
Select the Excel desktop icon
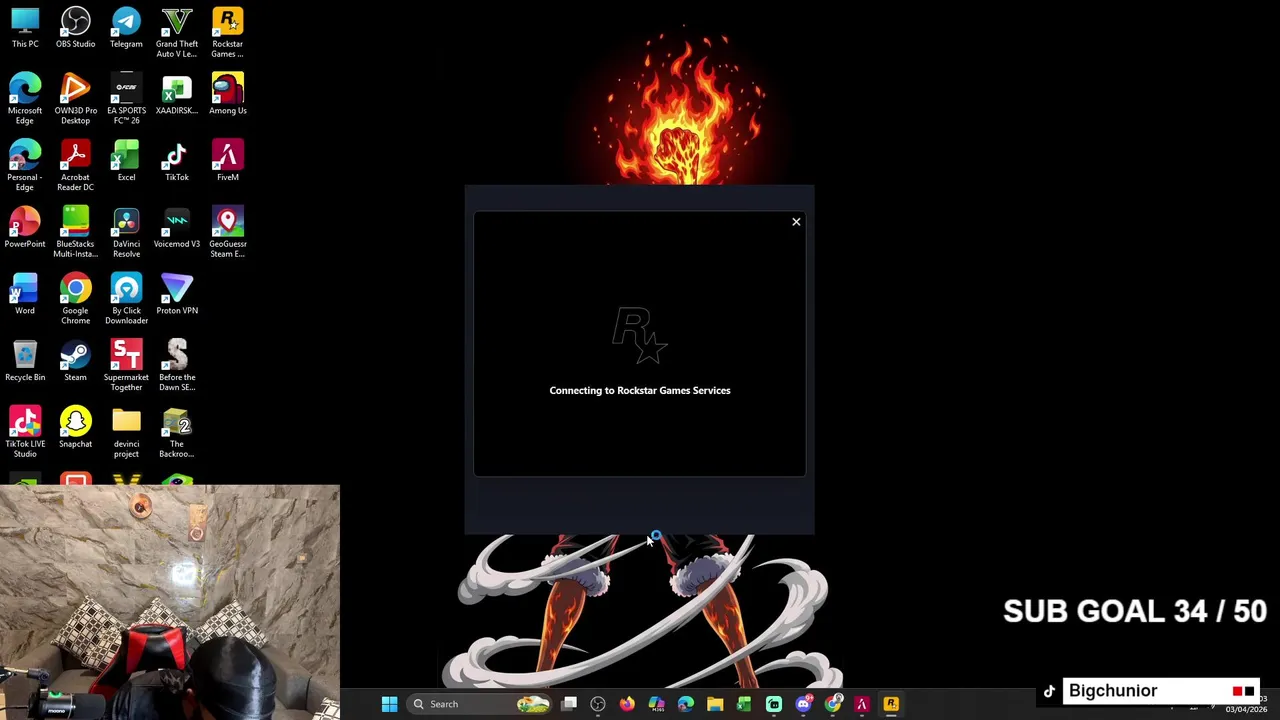pyautogui.click(x=126, y=162)
